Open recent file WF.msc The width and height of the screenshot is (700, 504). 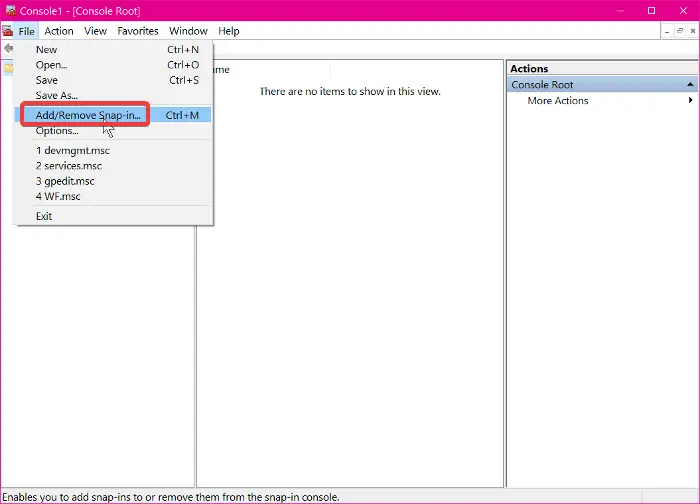click(114, 196)
